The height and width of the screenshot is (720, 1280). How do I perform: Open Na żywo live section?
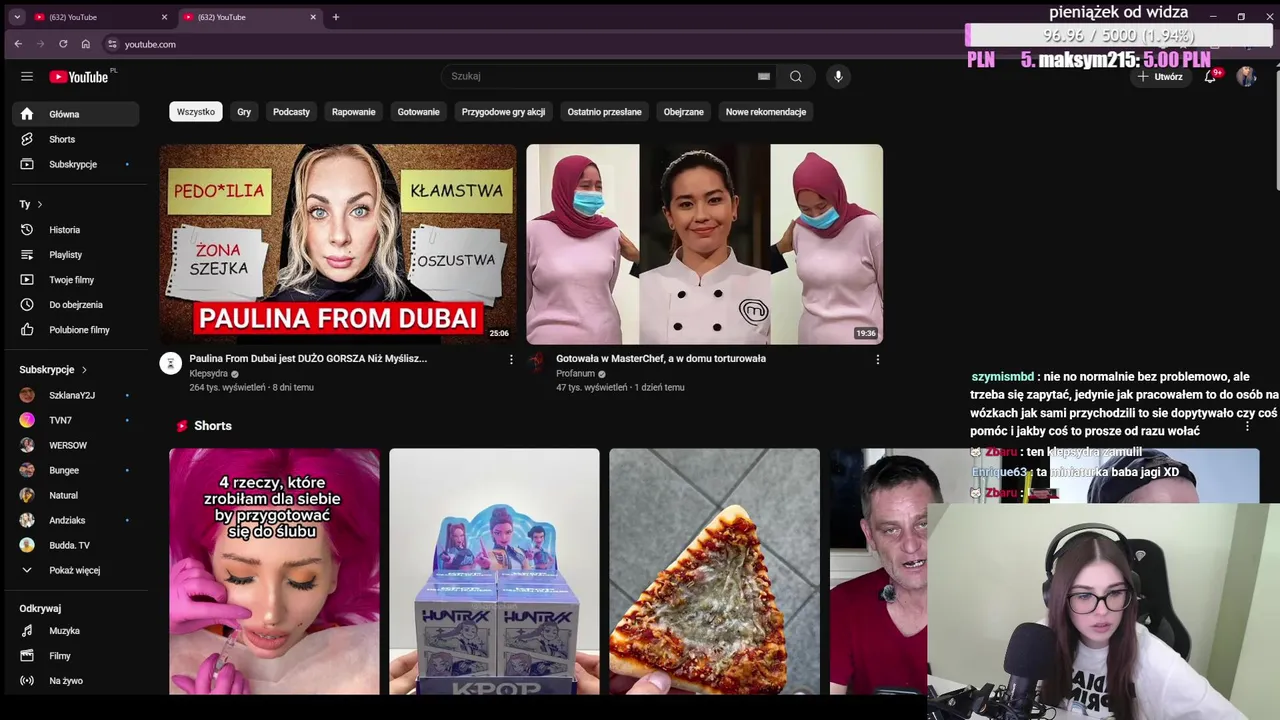(x=76, y=681)
